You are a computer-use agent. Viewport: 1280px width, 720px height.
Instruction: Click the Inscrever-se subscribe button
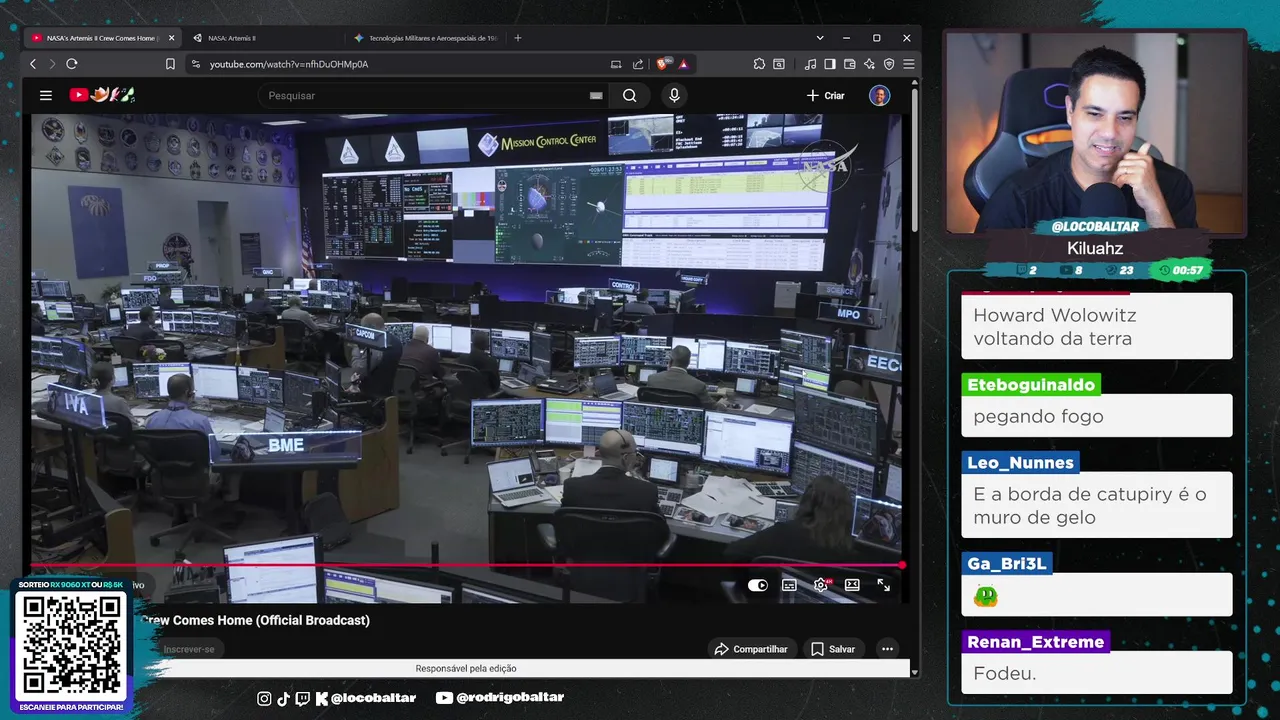coord(189,649)
